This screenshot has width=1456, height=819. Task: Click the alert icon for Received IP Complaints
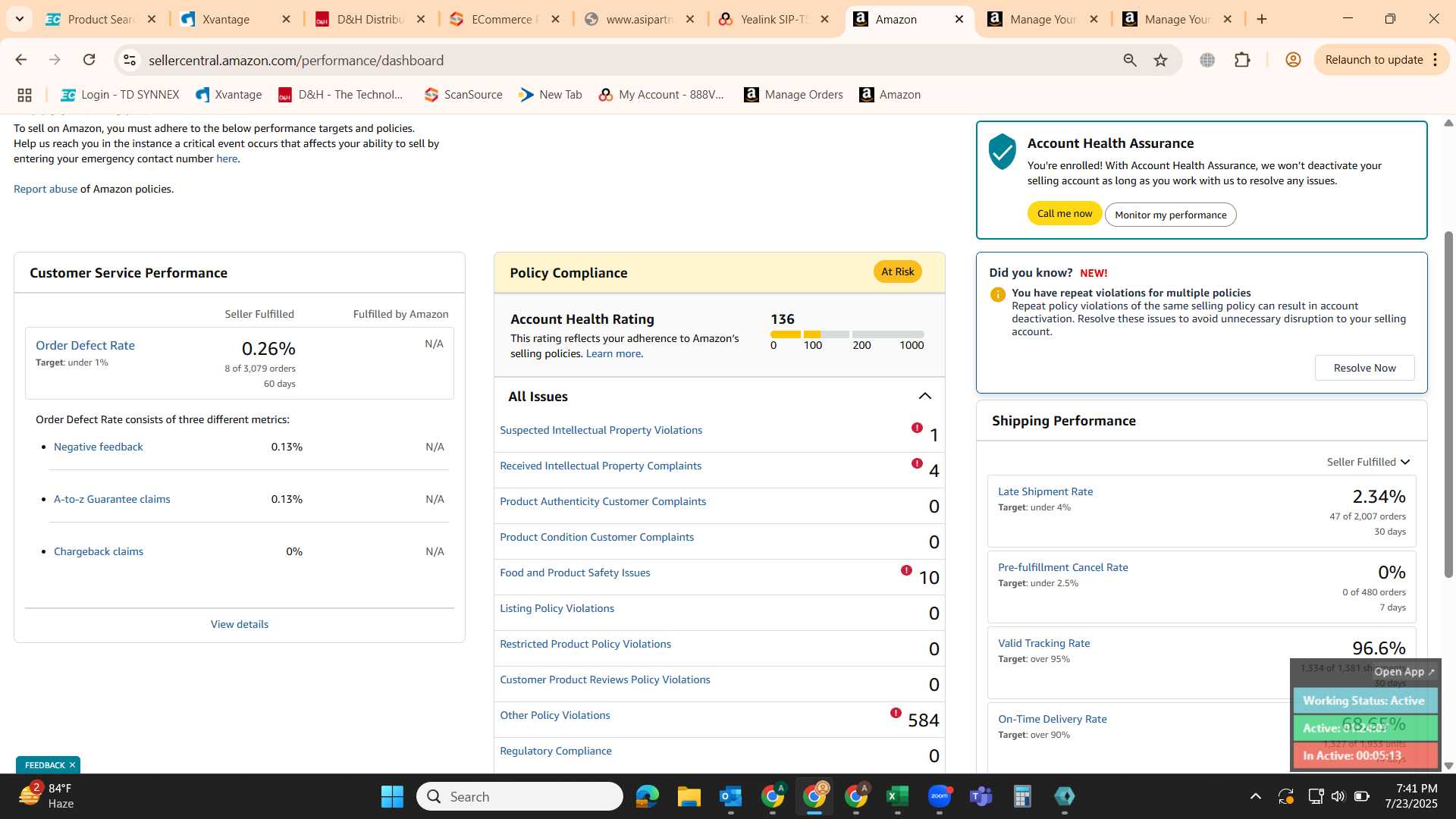click(x=917, y=463)
